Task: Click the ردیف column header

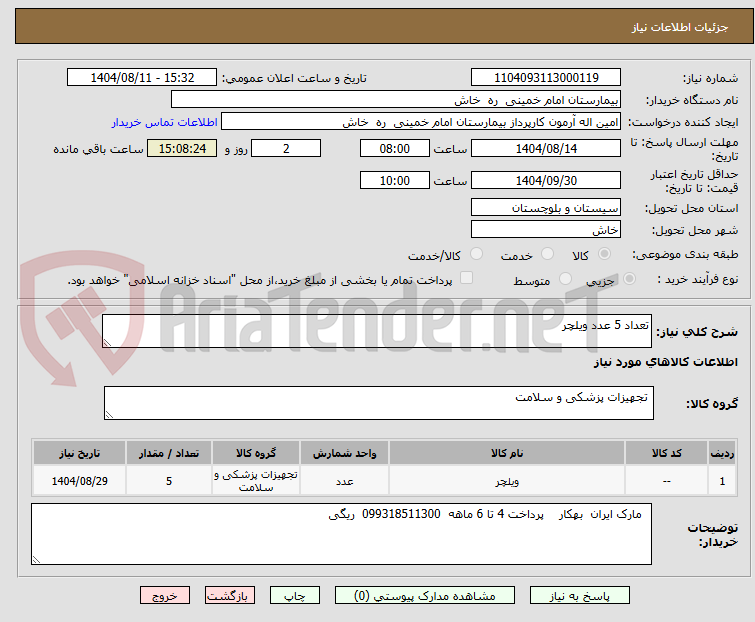Action: (x=722, y=453)
